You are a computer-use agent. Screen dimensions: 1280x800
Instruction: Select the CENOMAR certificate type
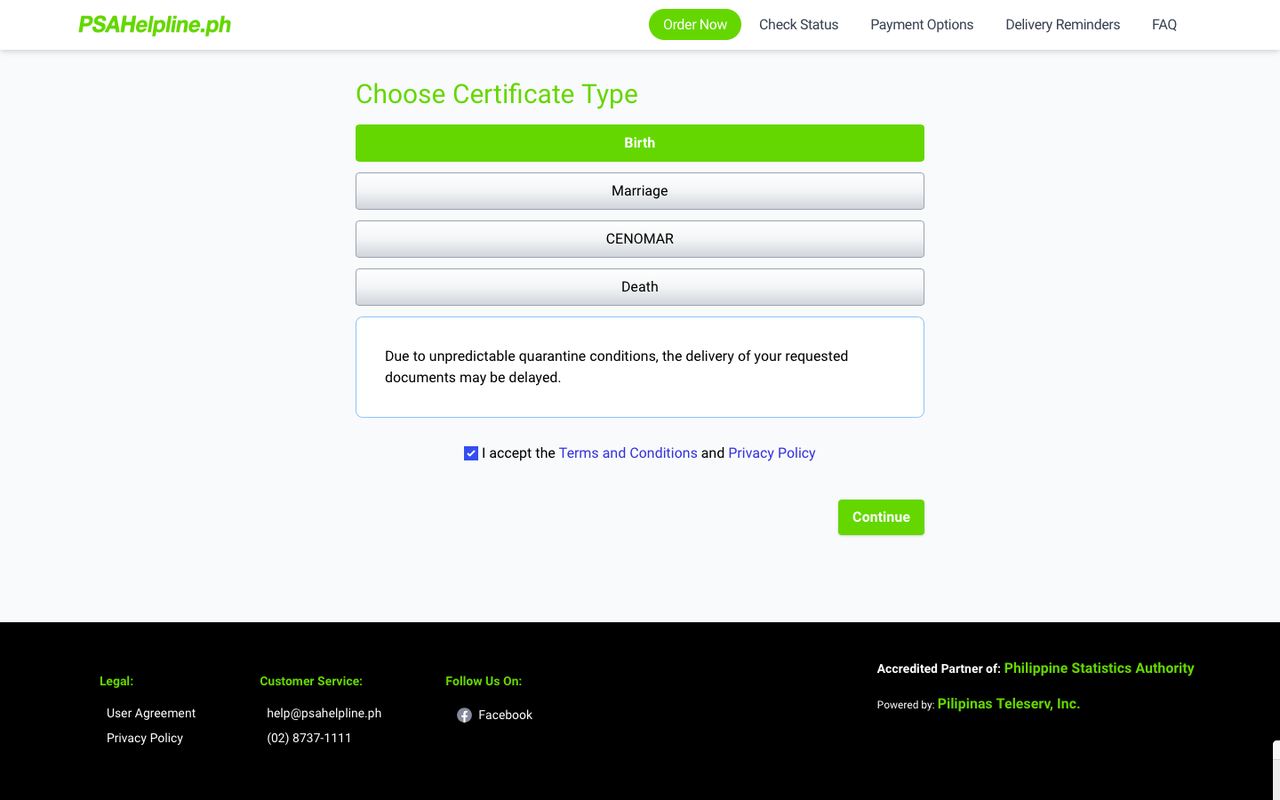click(640, 239)
